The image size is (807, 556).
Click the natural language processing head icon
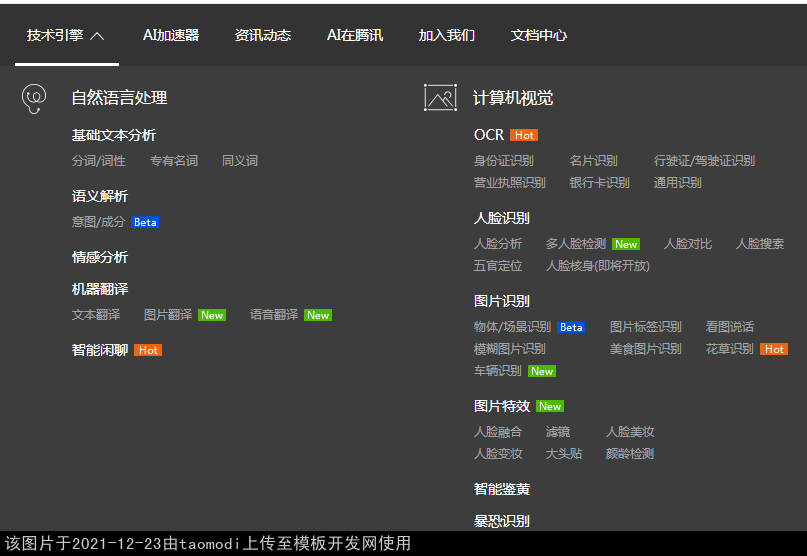coord(34,97)
